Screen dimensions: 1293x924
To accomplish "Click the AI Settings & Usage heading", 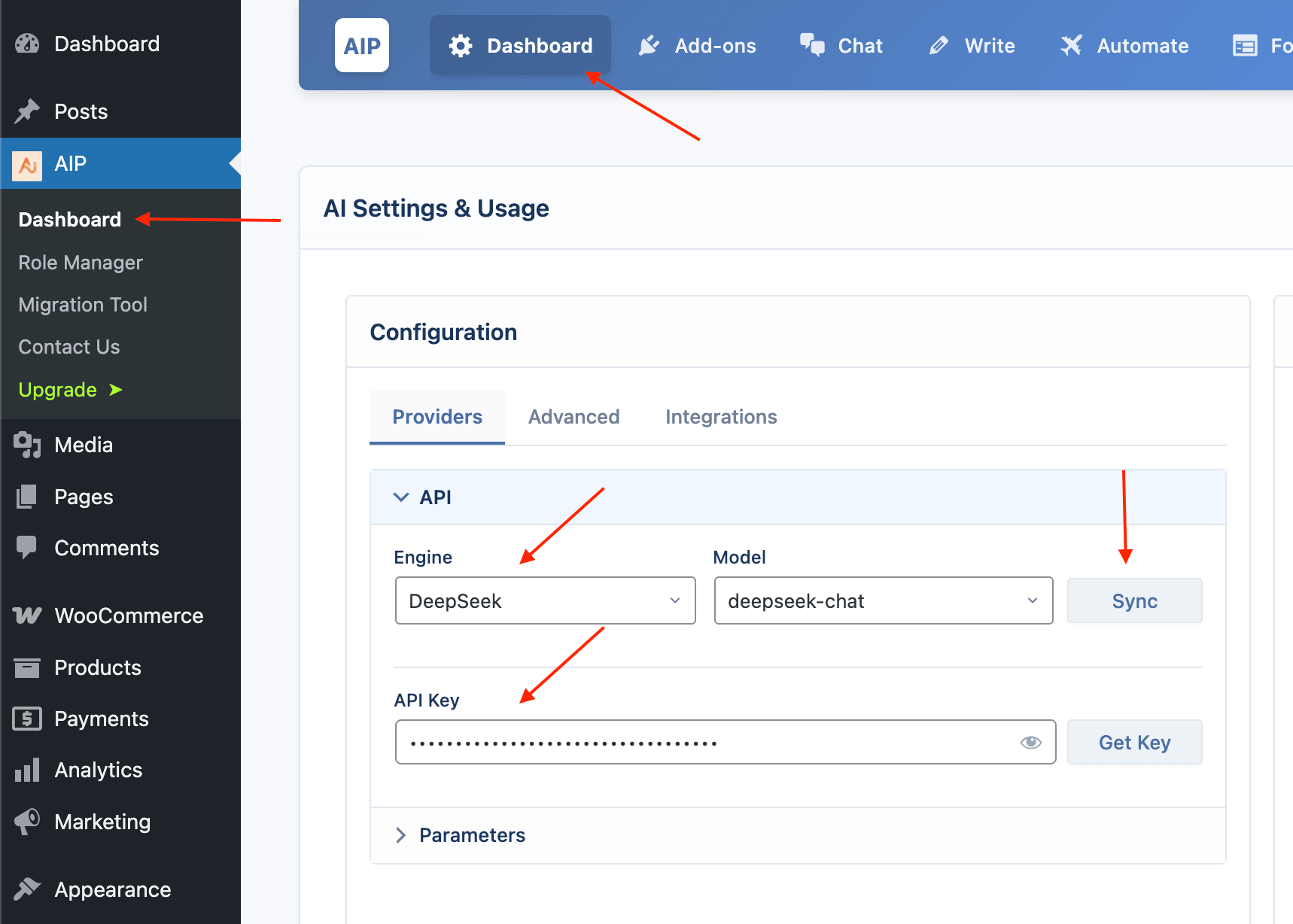I will (436, 208).
